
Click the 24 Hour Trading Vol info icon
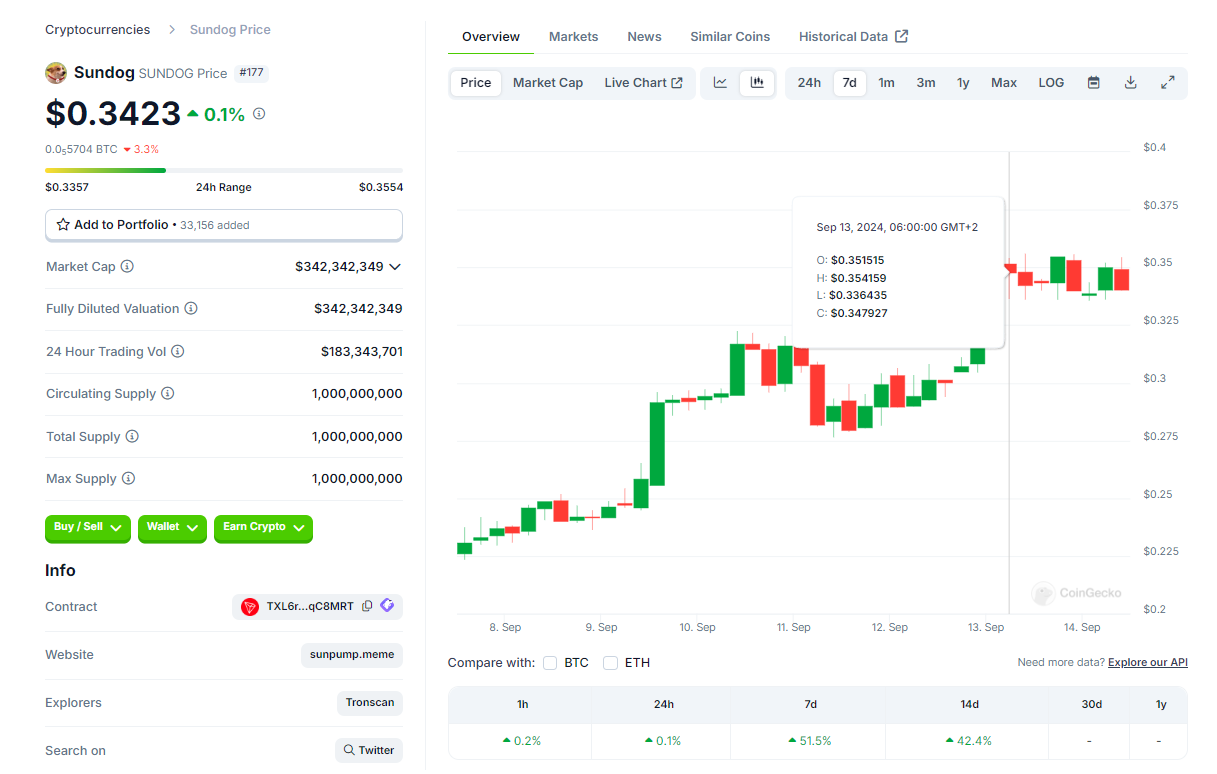[178, 352]
